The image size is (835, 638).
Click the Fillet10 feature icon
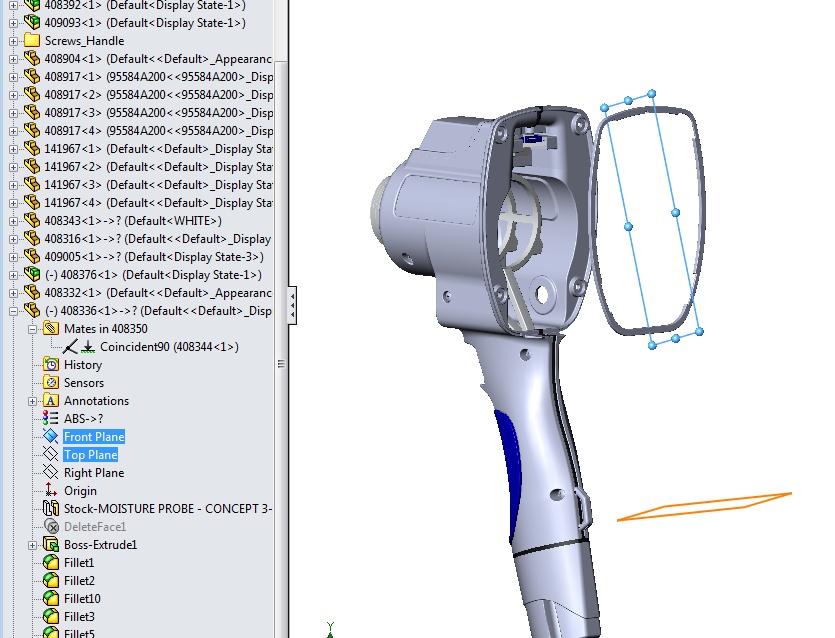point(51,599)
